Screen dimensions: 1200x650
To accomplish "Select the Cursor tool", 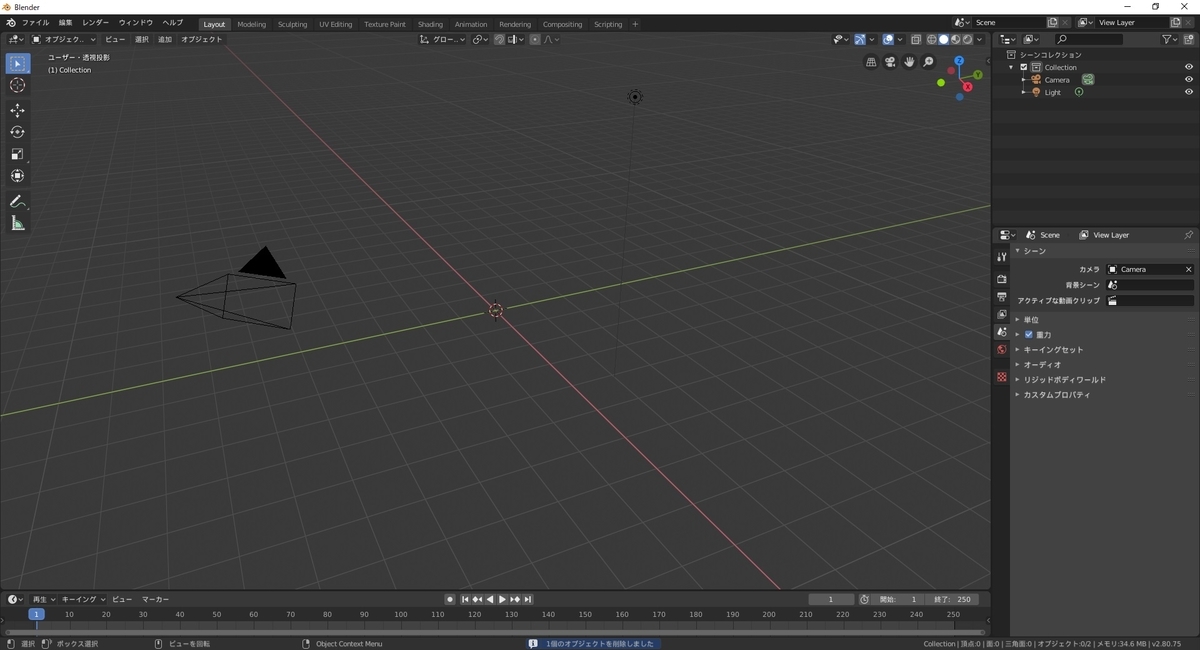I will pyautogui.click(x=17, y=86).
